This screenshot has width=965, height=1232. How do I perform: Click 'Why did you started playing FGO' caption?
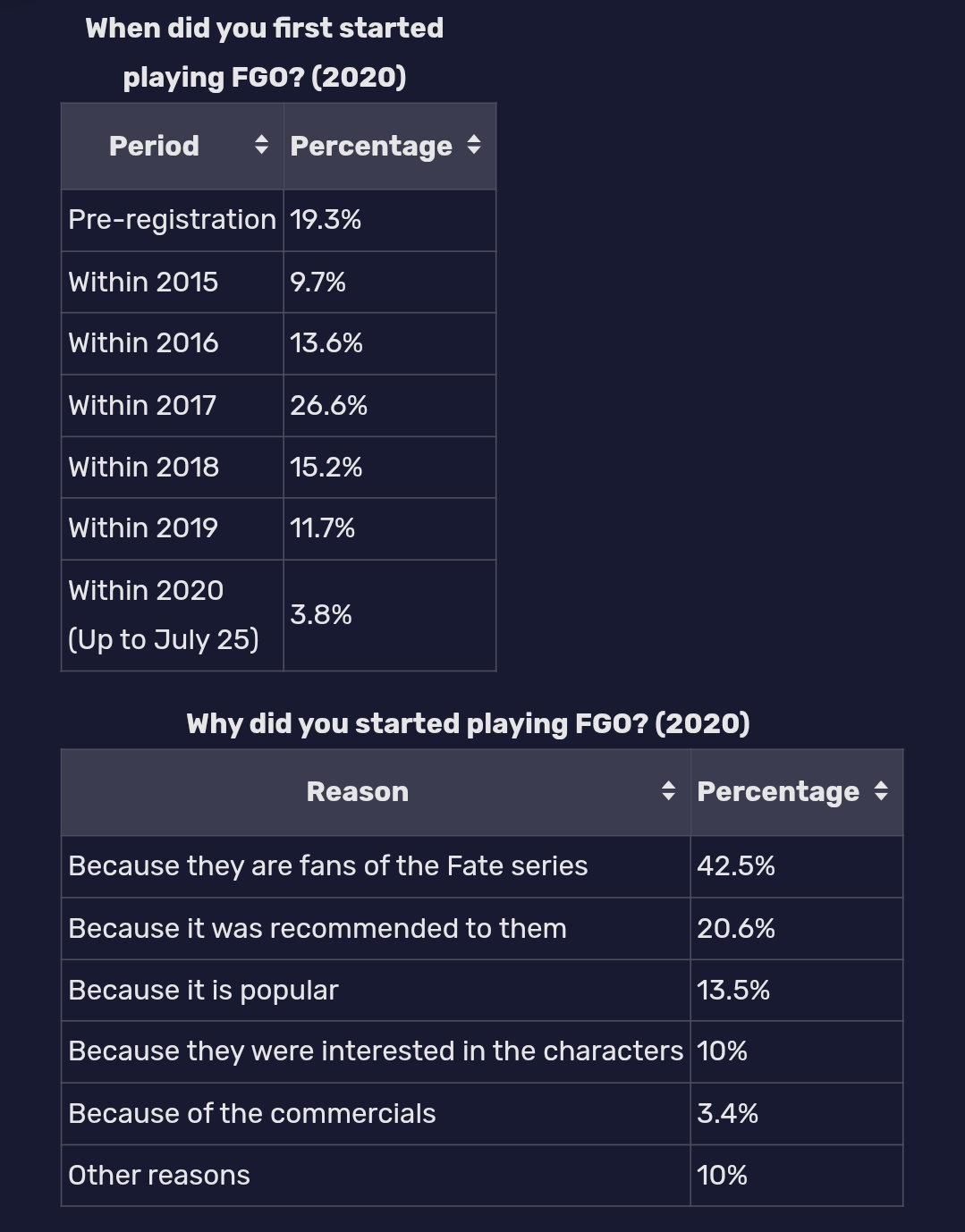468,723
